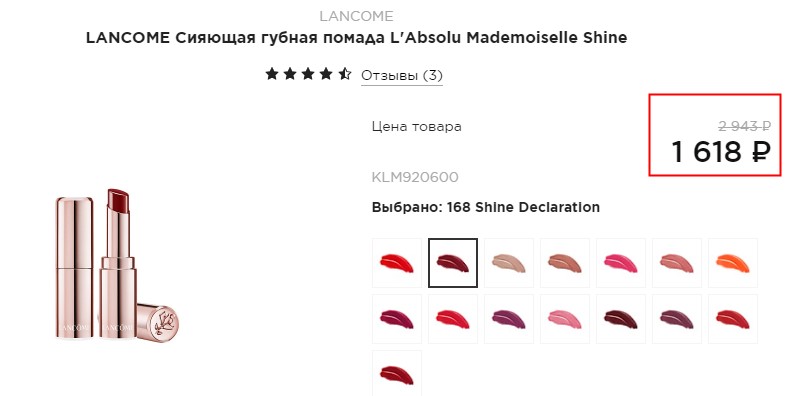Choose the purple plum shade swatch
Viewport: 811px width, 396px height.
508,319
